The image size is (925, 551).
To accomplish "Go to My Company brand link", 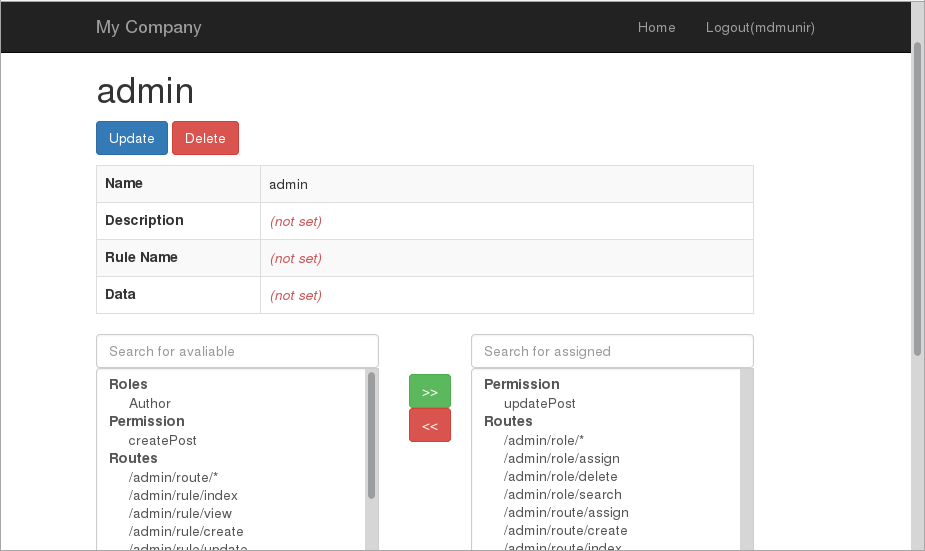I will 148,27.
